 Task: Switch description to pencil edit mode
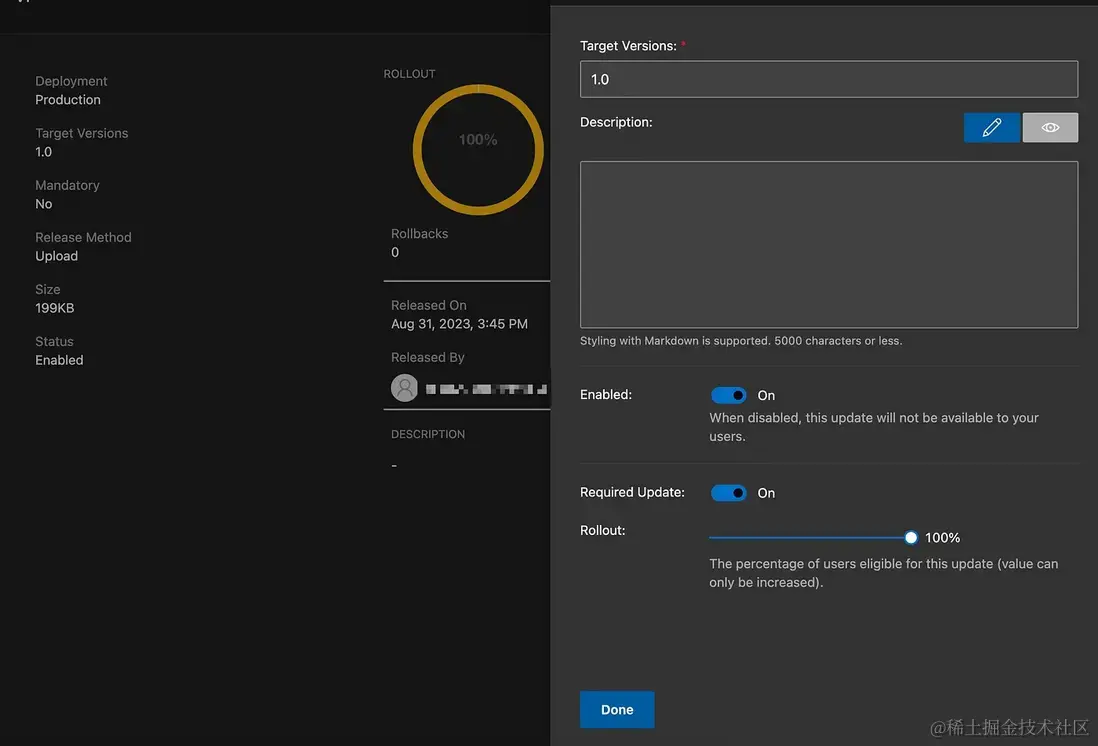pyautogui.click(x=991, y=127)
